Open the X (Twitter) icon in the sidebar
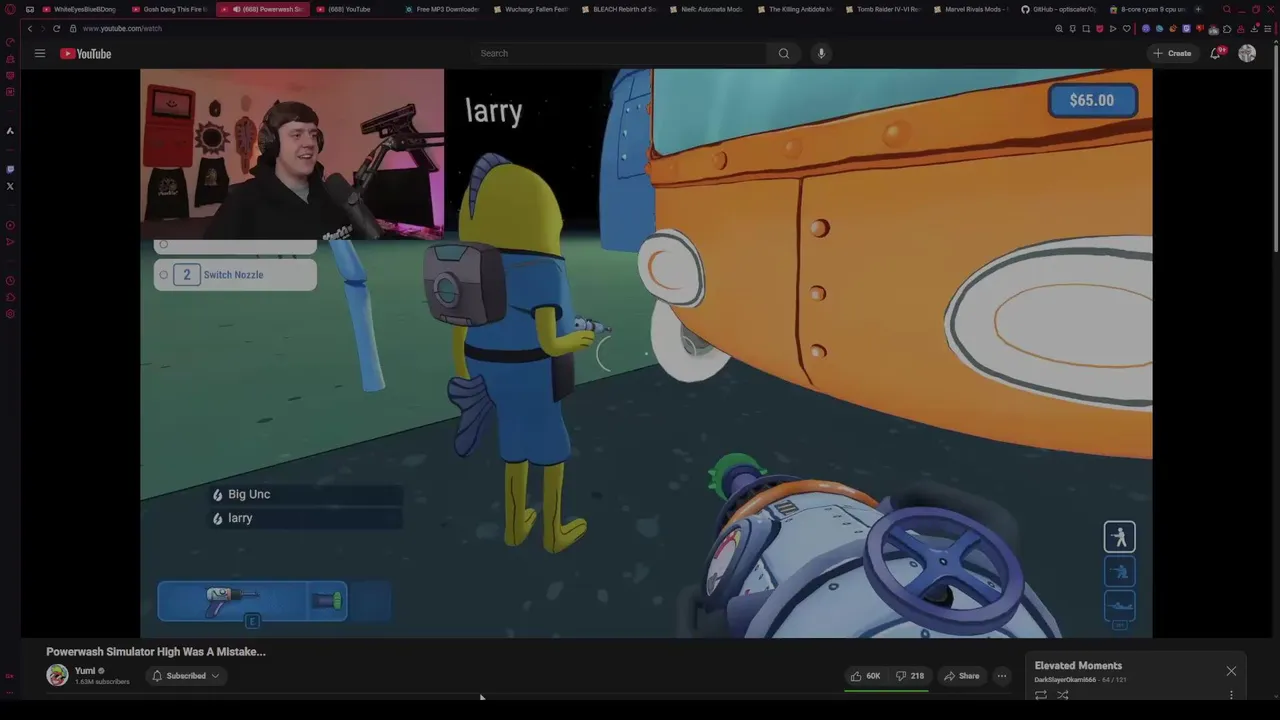 click(x=10, y=186)
